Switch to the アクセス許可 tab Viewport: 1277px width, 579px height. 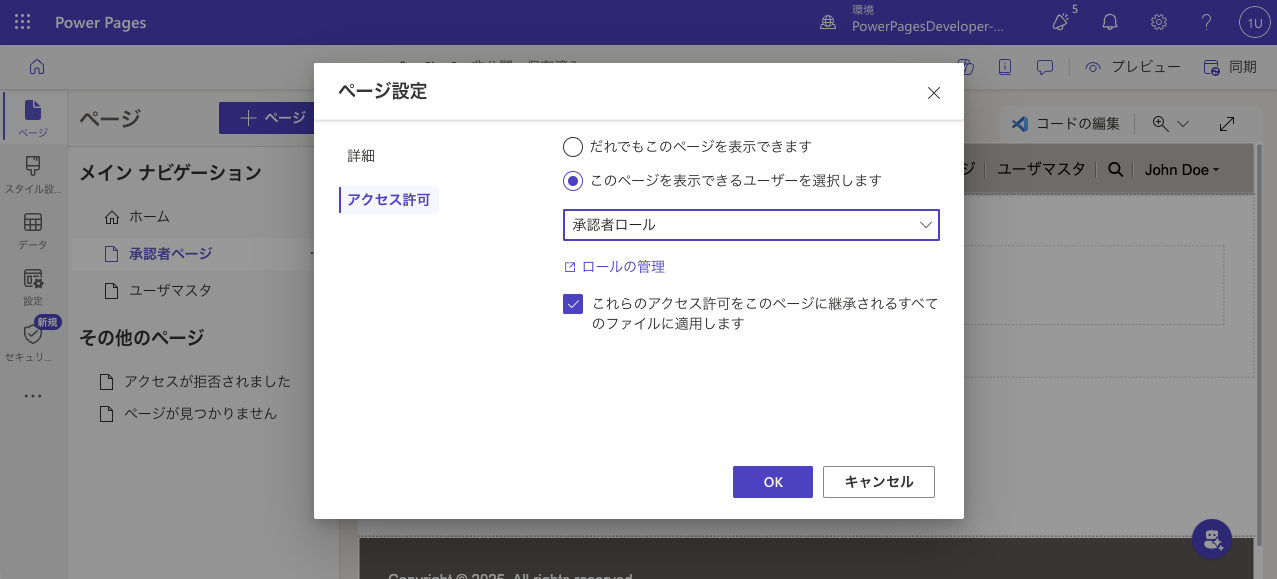tap(388, 200)
